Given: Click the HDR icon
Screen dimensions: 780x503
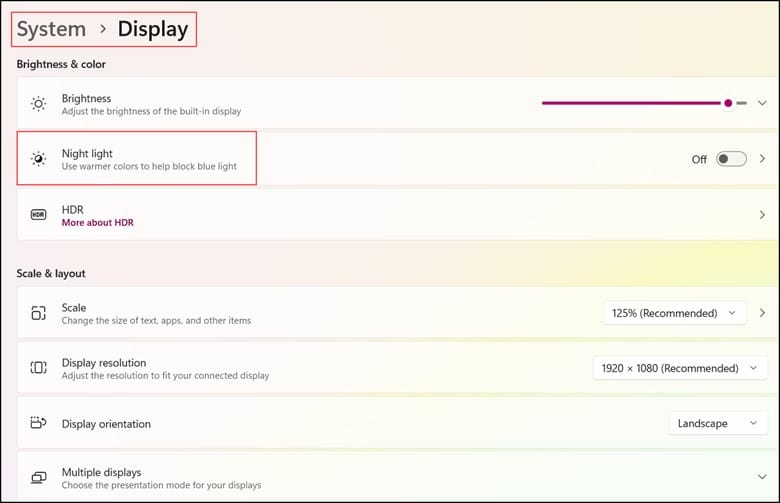Looking at the screenshot, I should [38, 214].
